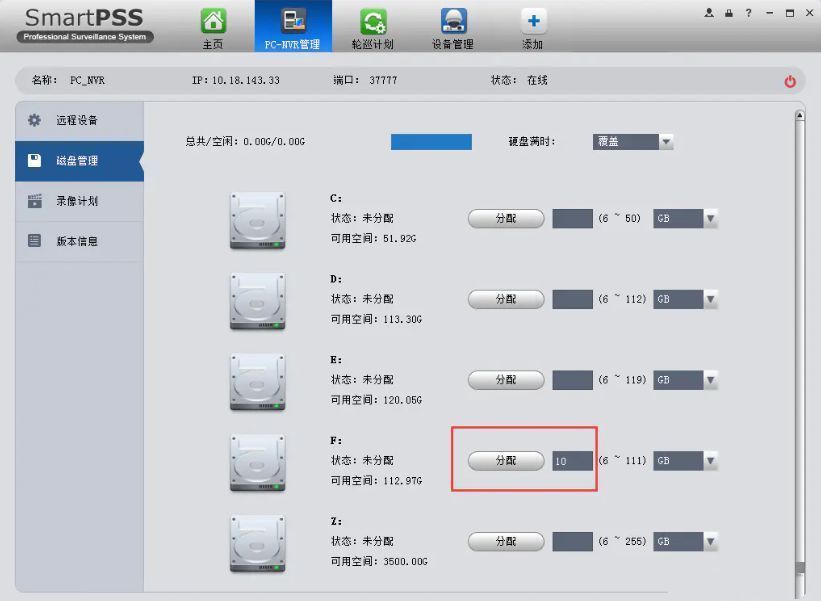
Task: Click 分配 allocate button for drive F
Action: 505,461
